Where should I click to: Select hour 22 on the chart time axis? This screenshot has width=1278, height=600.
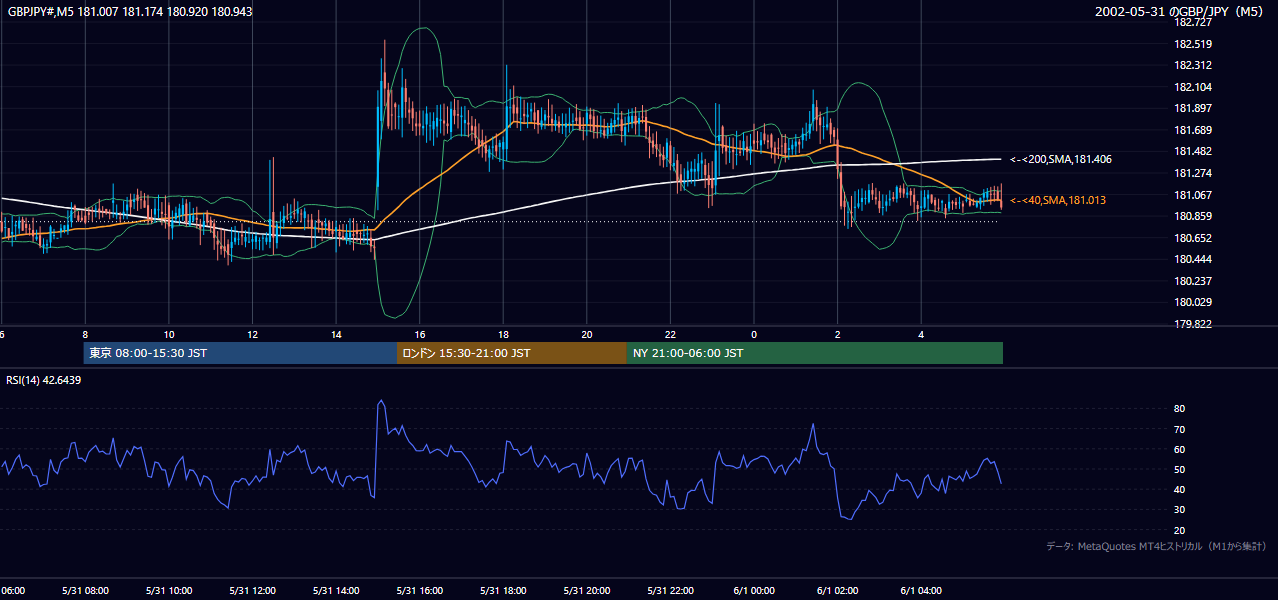[671, 334]
